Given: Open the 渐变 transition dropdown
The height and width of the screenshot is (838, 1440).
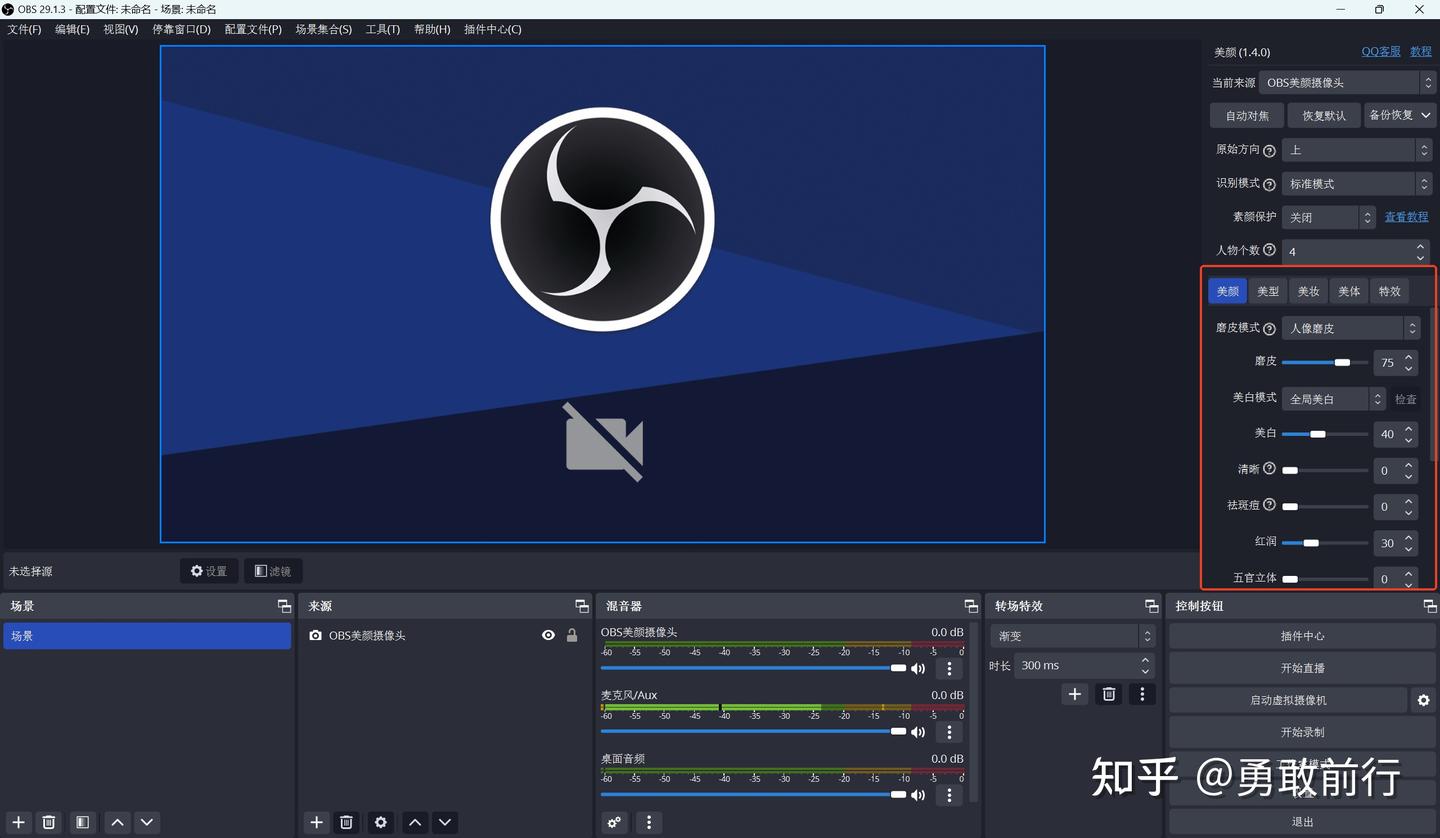Looking at the screenshot, I should click(1074, 636).
